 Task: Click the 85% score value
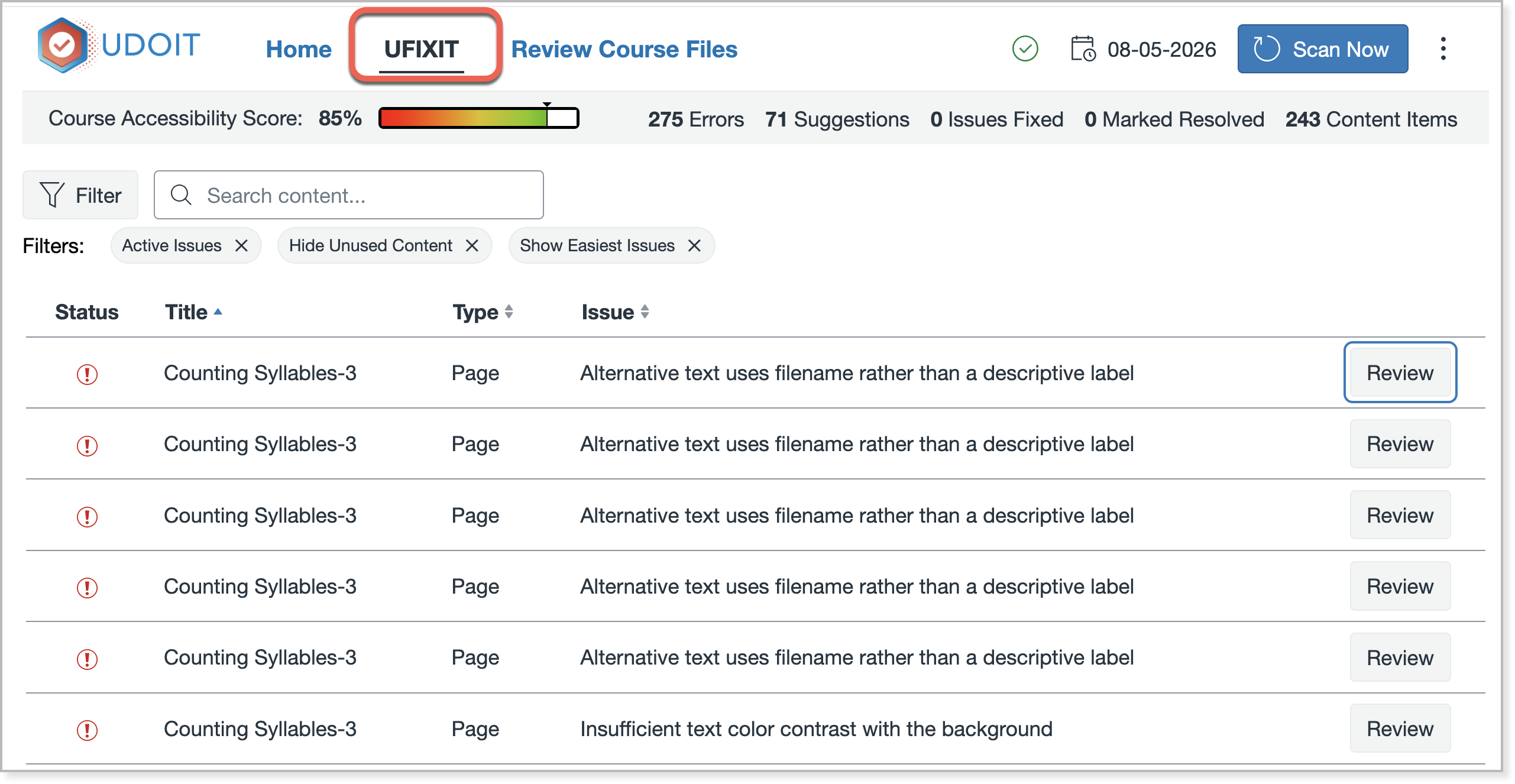[x=340, y=118]
